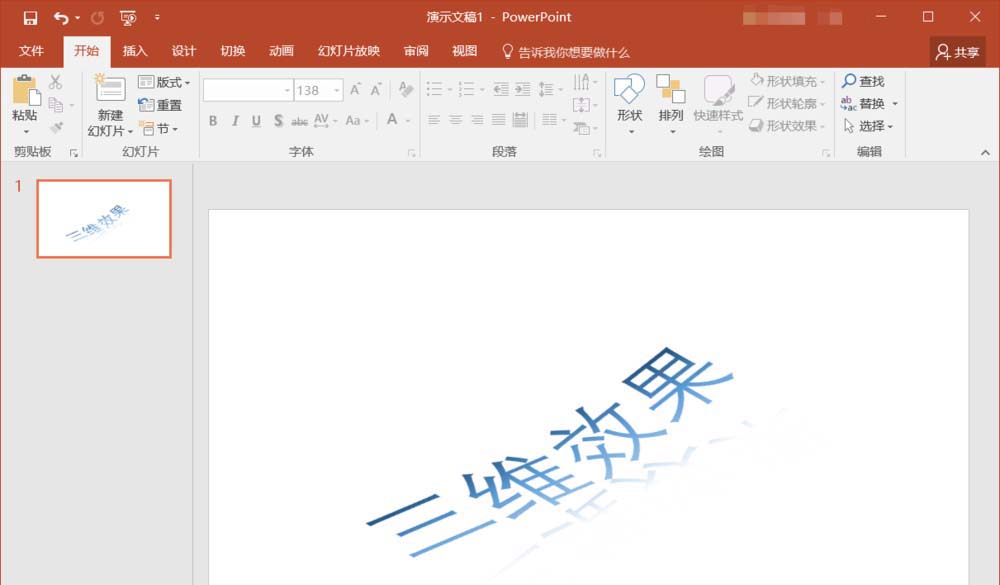This screenshot has height=585, width=1000.
Task: Switch to the 动画 tab
Action: point(281,51)
